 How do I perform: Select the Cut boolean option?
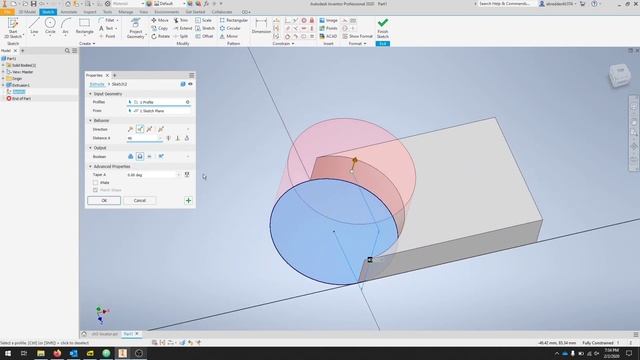[x=140, y=156]
